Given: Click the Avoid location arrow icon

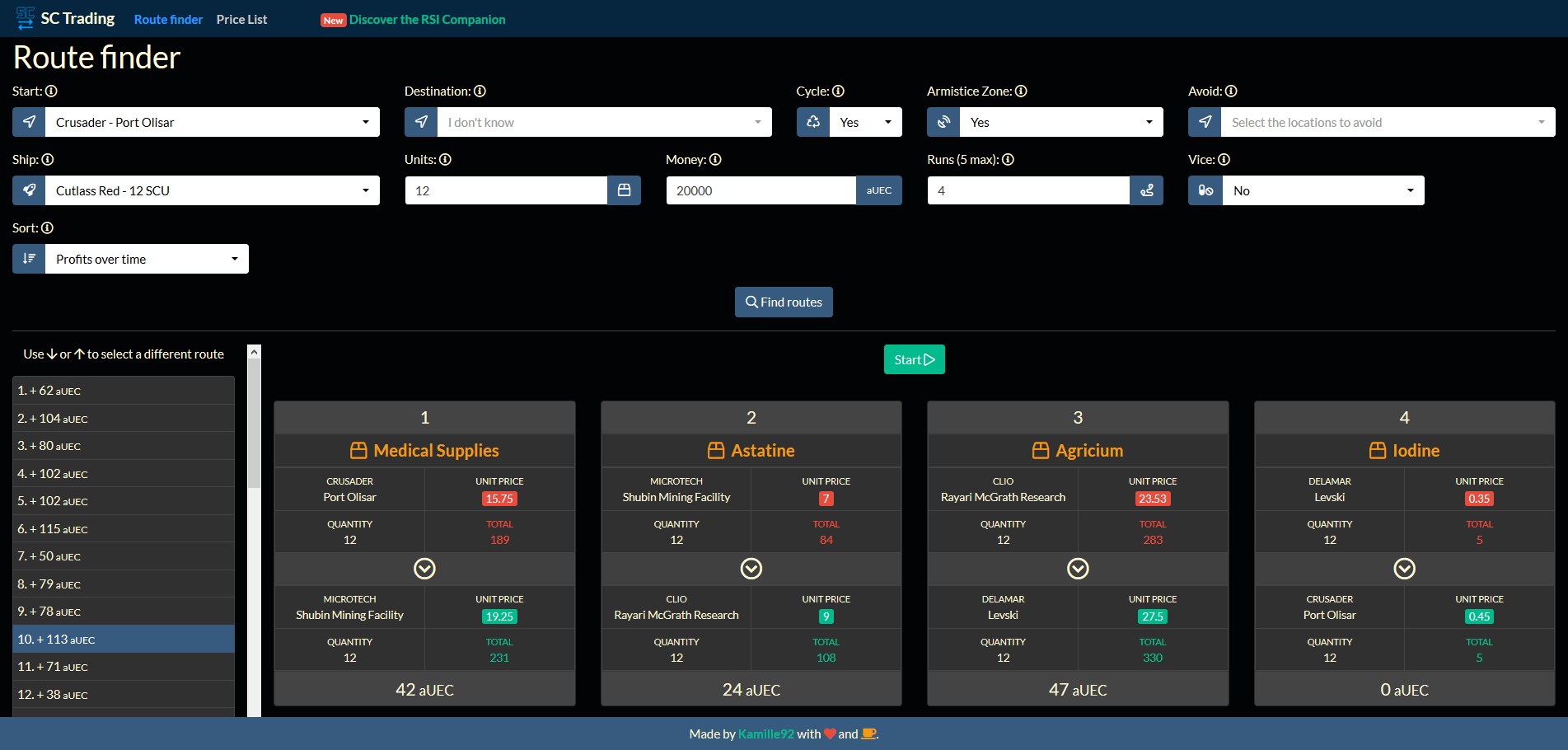Looking at the screenshot, I should click(1205, 122).
